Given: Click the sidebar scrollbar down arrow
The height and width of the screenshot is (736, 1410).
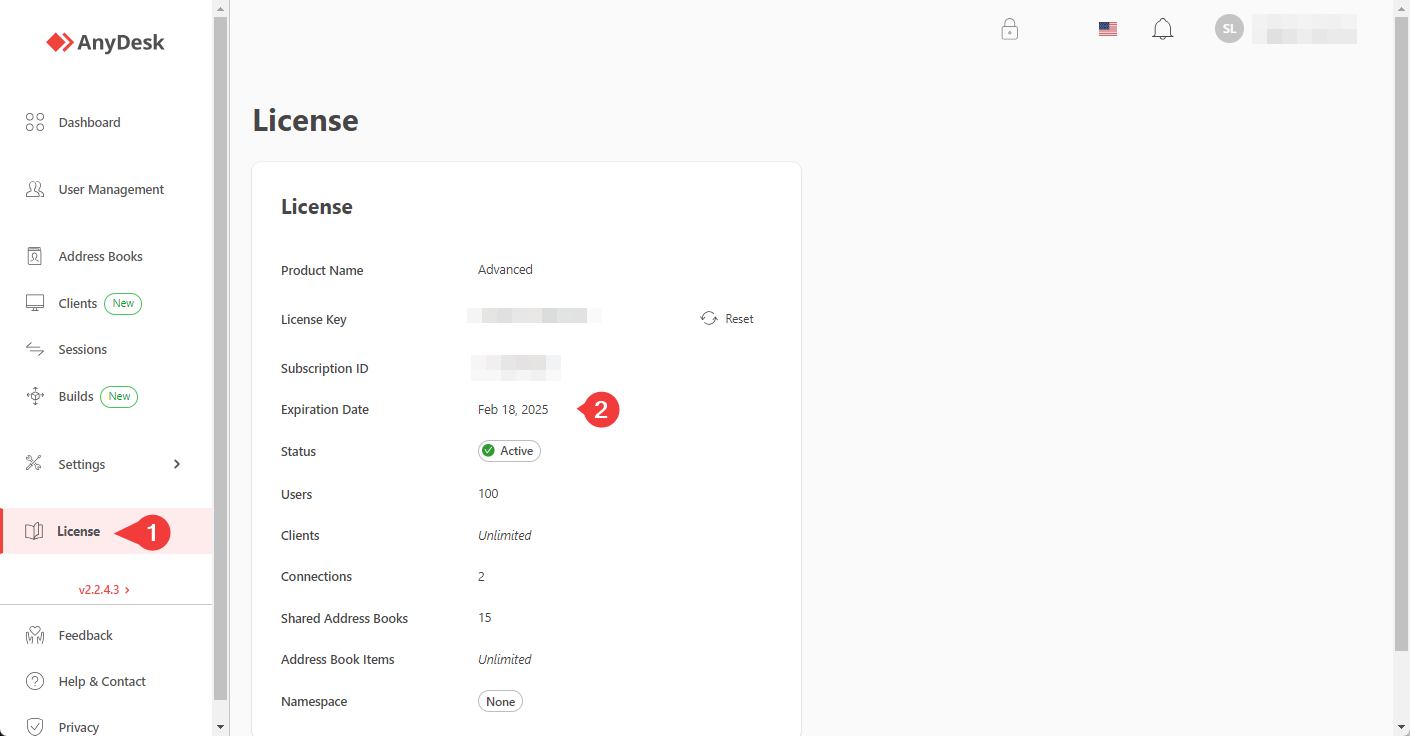Looking at the screenshot, I should 221,726.
